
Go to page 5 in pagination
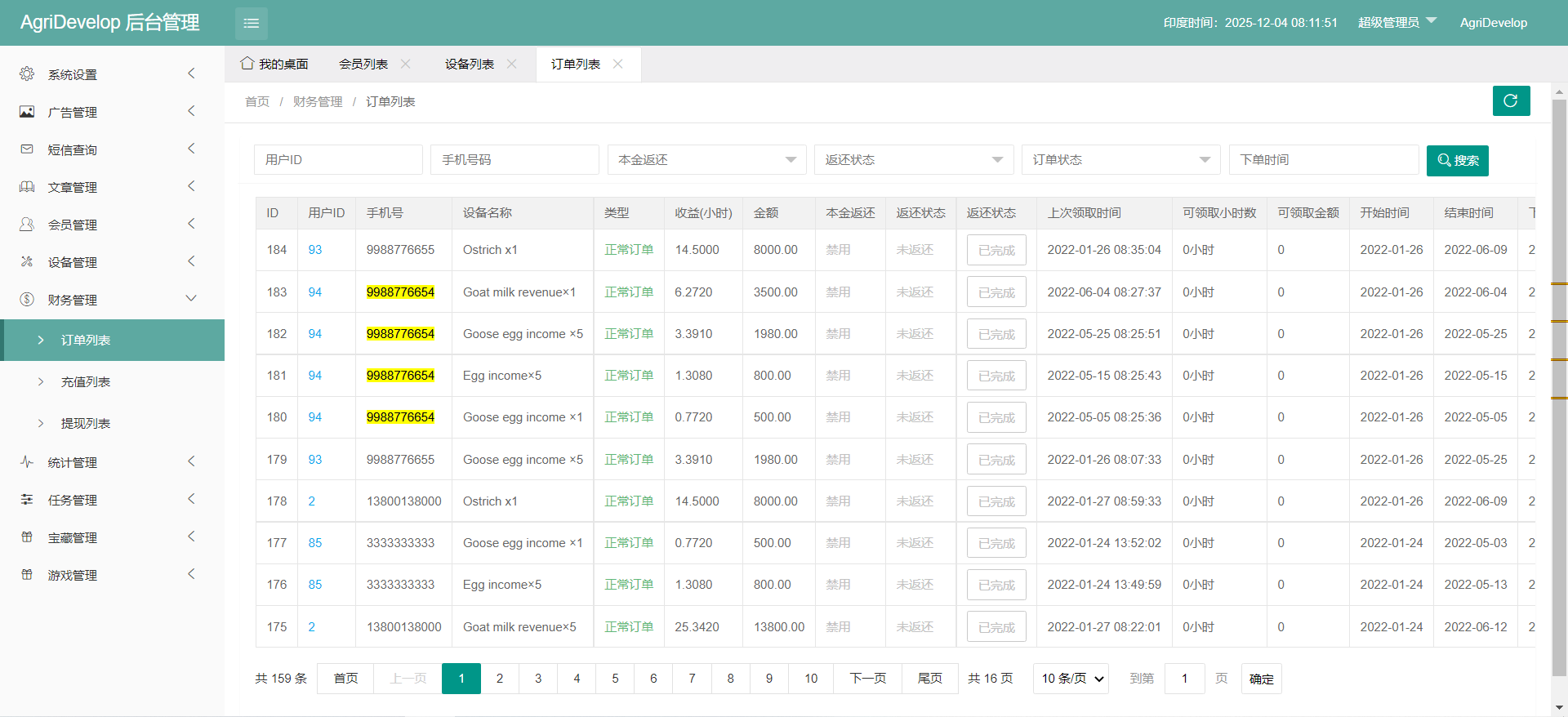[x=615, y=679]
